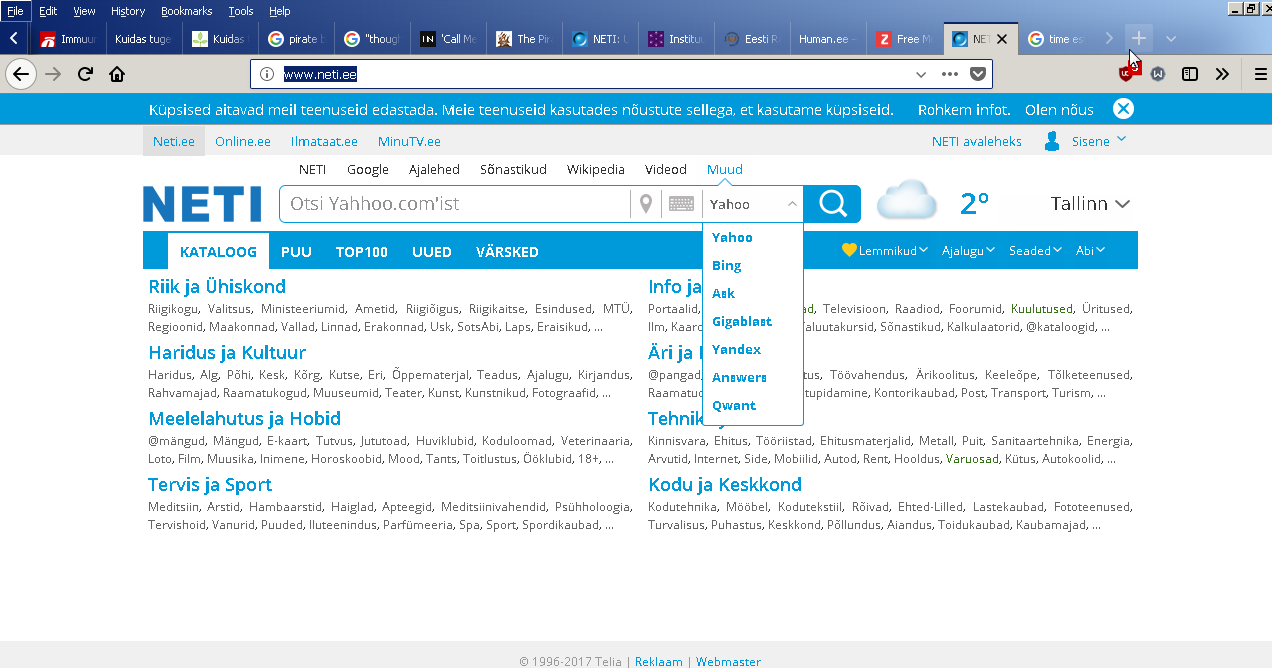Open the Abi dropdown

[1090, 251]
